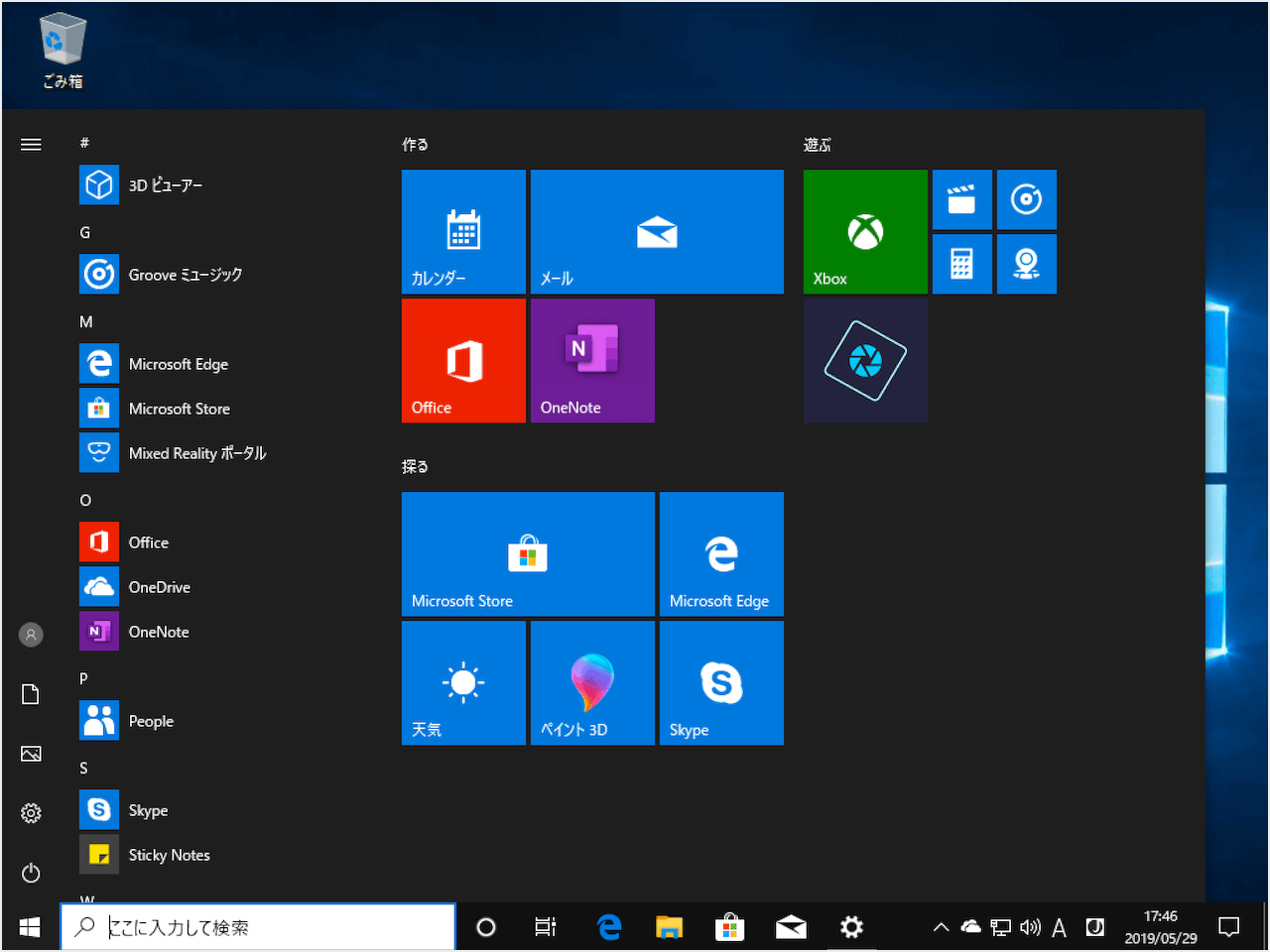Open the Calculator small tile
The image size is (1270, 952).
click(x=962, y=264)
